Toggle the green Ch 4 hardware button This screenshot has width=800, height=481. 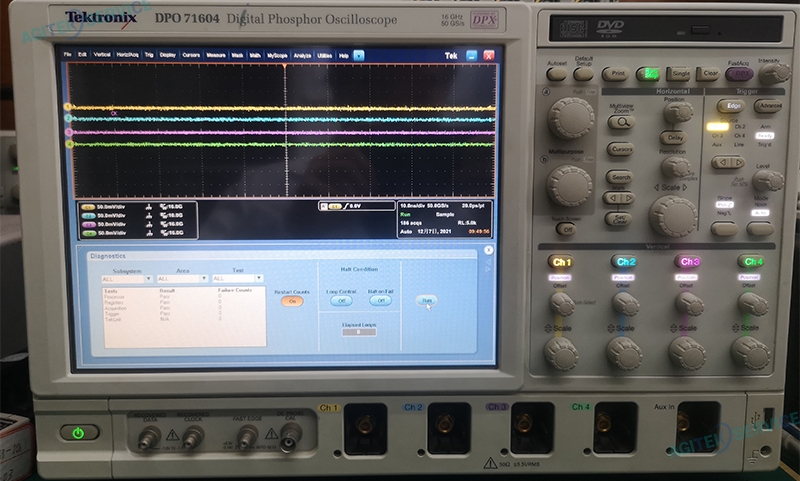click(x=752, y=262)
